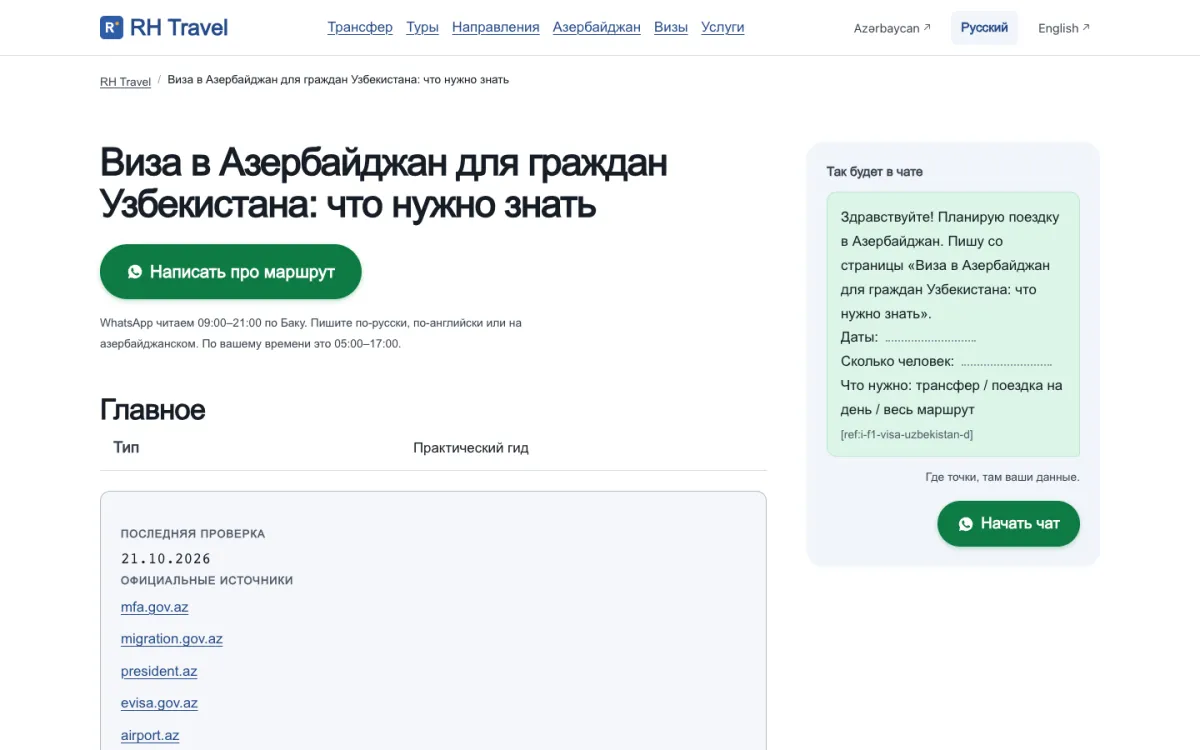Open the mfa.gov.az source link

coord(155,607)
